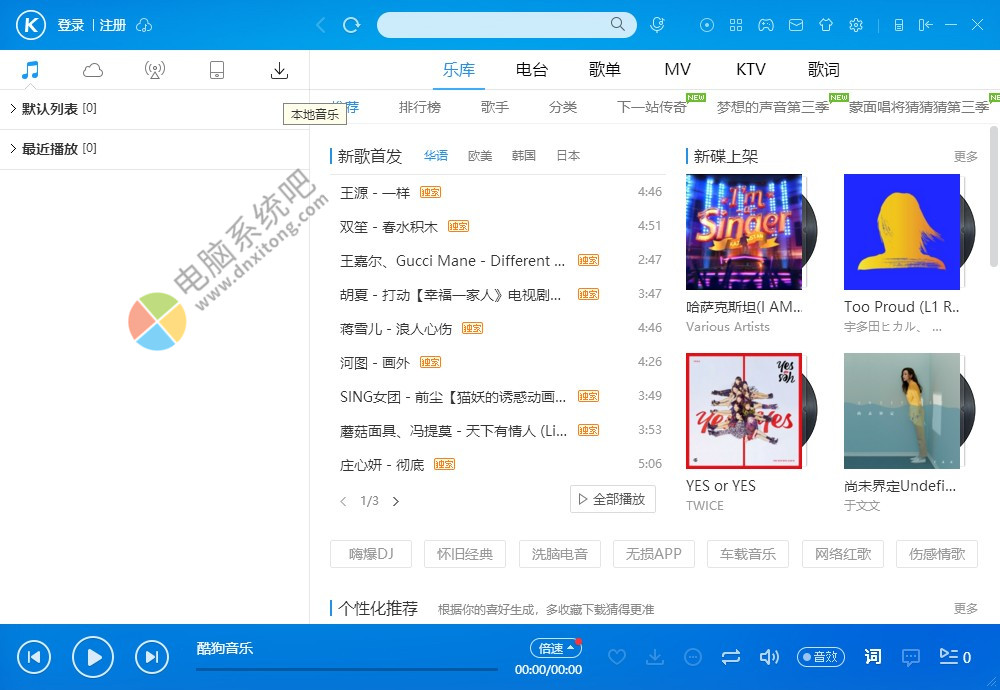This screenshot has width=1000, height=690.
Task: Open the cloud music sidebar icon
Action: pos(92,70)
